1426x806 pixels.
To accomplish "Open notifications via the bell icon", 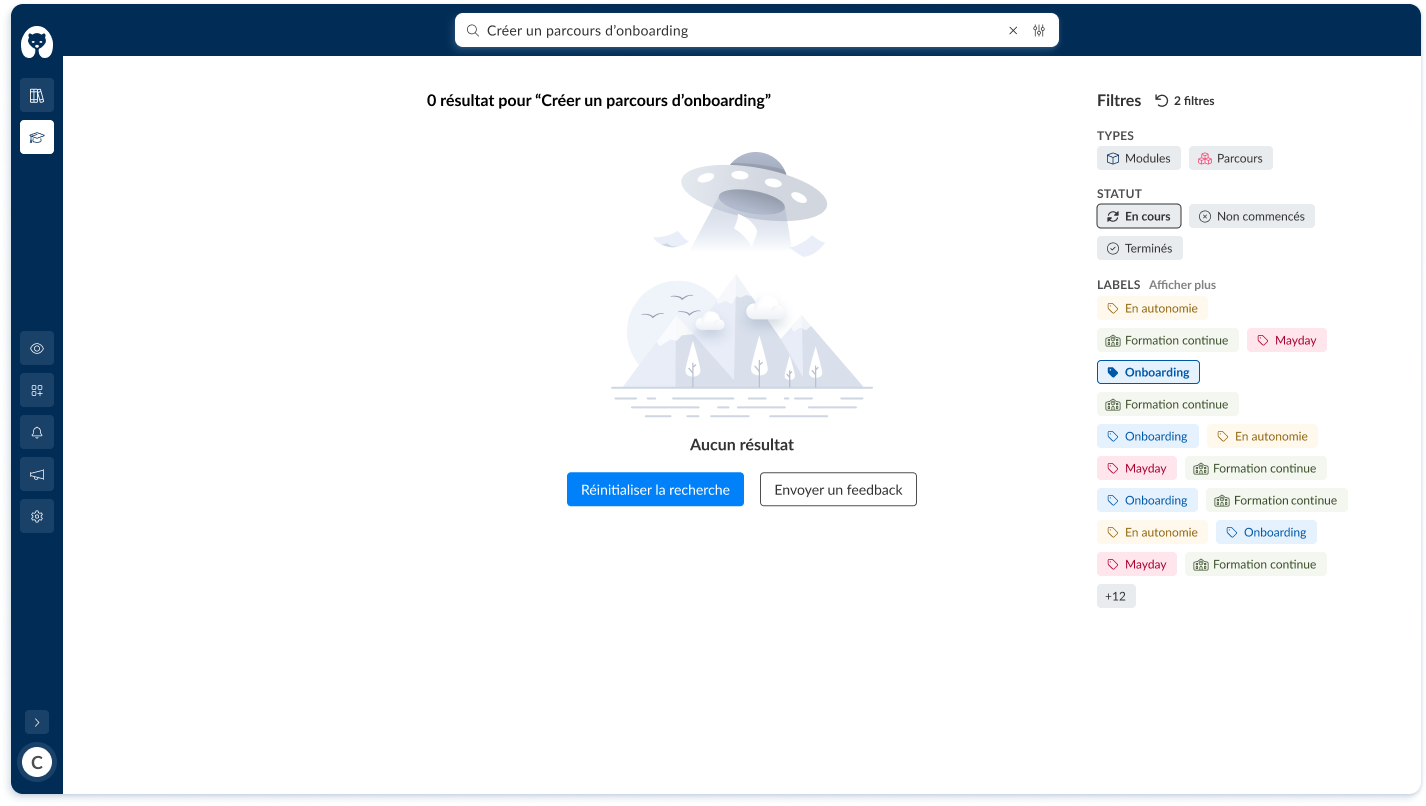I will 37,432.
